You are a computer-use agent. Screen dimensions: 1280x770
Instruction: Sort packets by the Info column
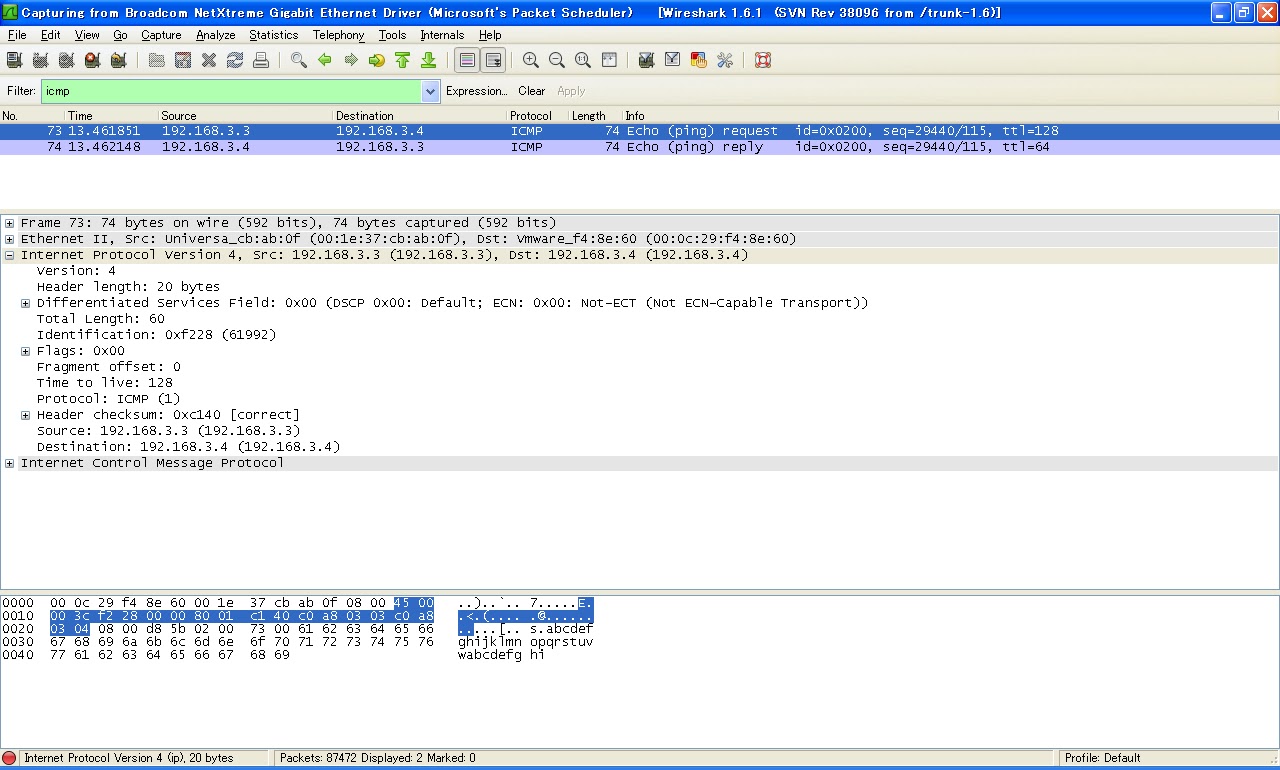pyautogui.click(x=950, y=116)
